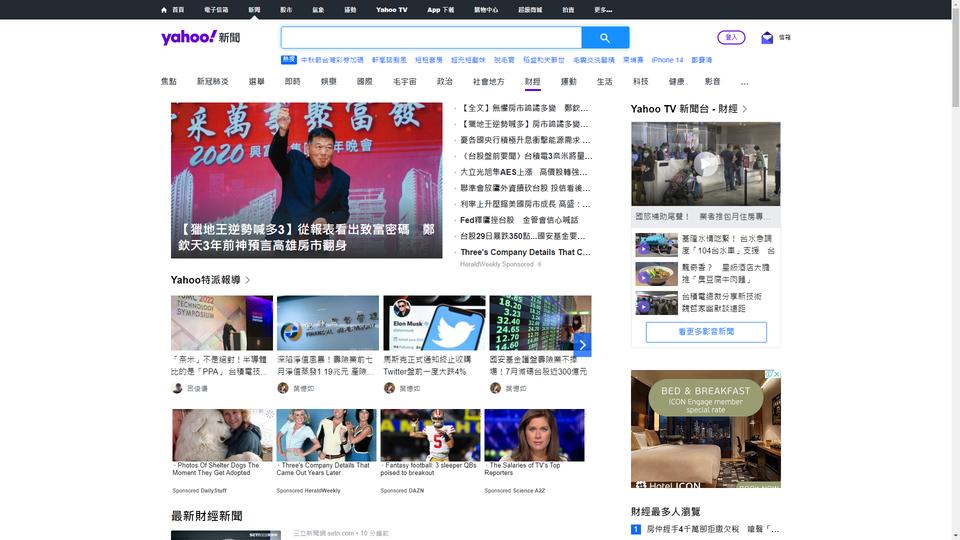Select the 娛樂 category tab
Screen dimensions: 960x540
click(328, 81)
